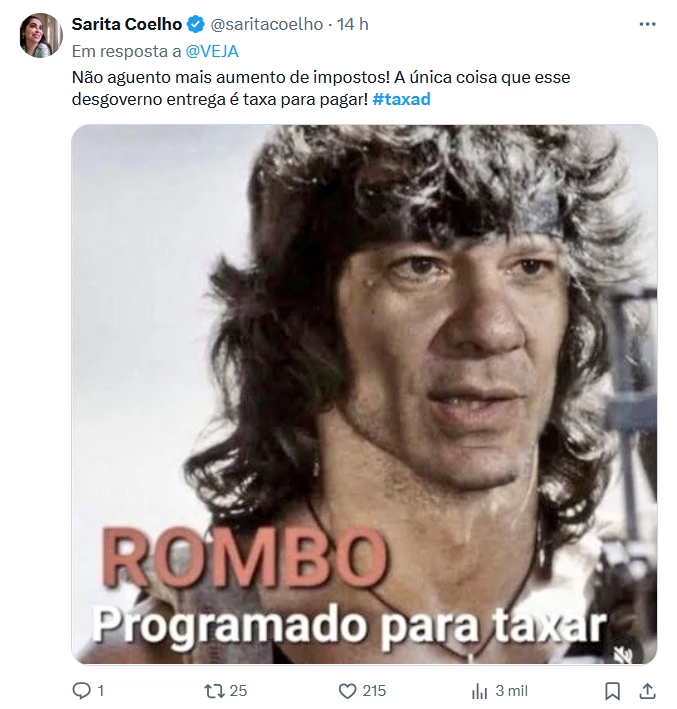Open the ROMBO meme video
The image size is (677, 709).
point(364,394)
